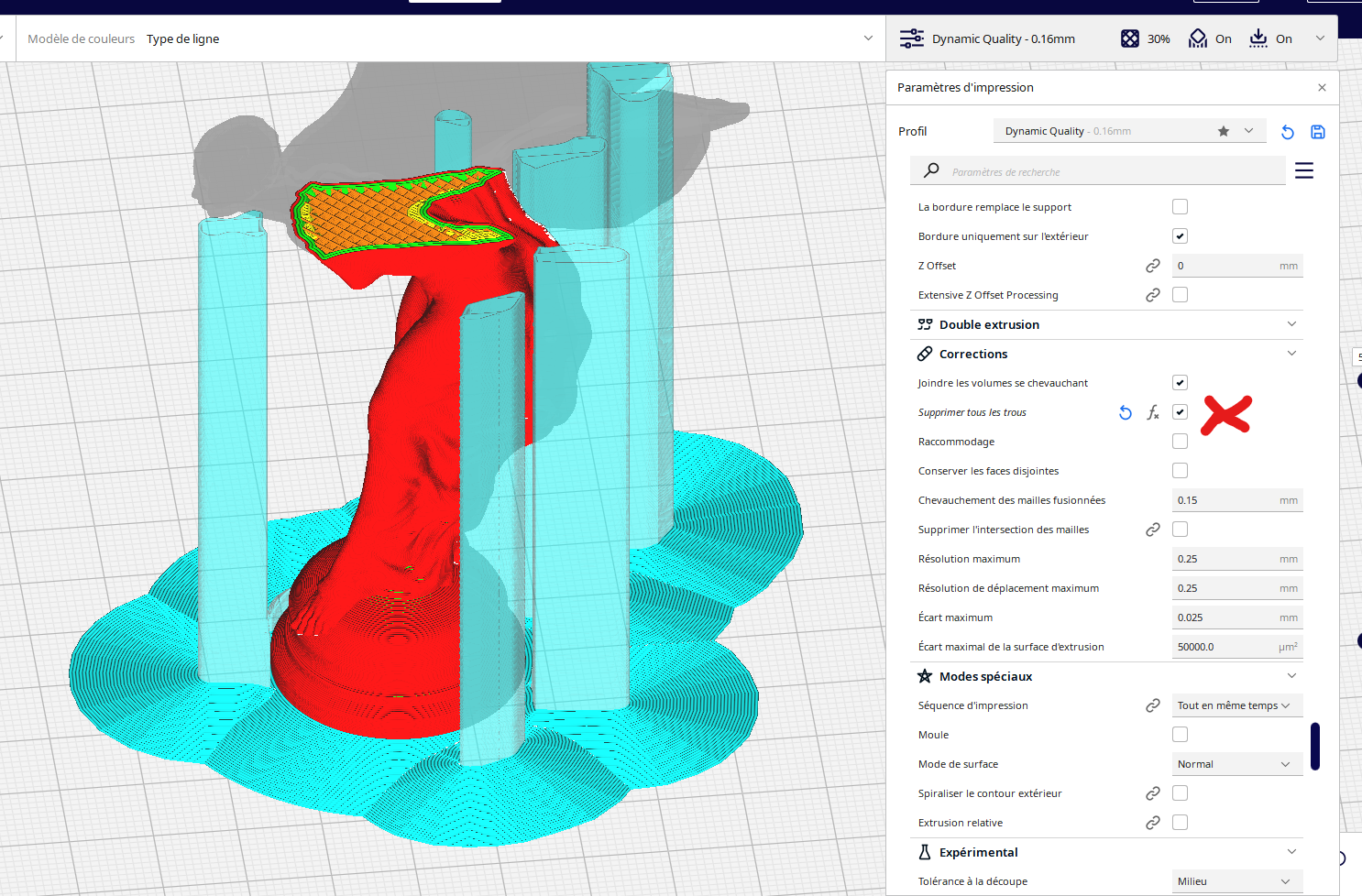Screen dimensions: 1362x896
Task: Click the print settings sliders icon
Action: coord(912,38)
